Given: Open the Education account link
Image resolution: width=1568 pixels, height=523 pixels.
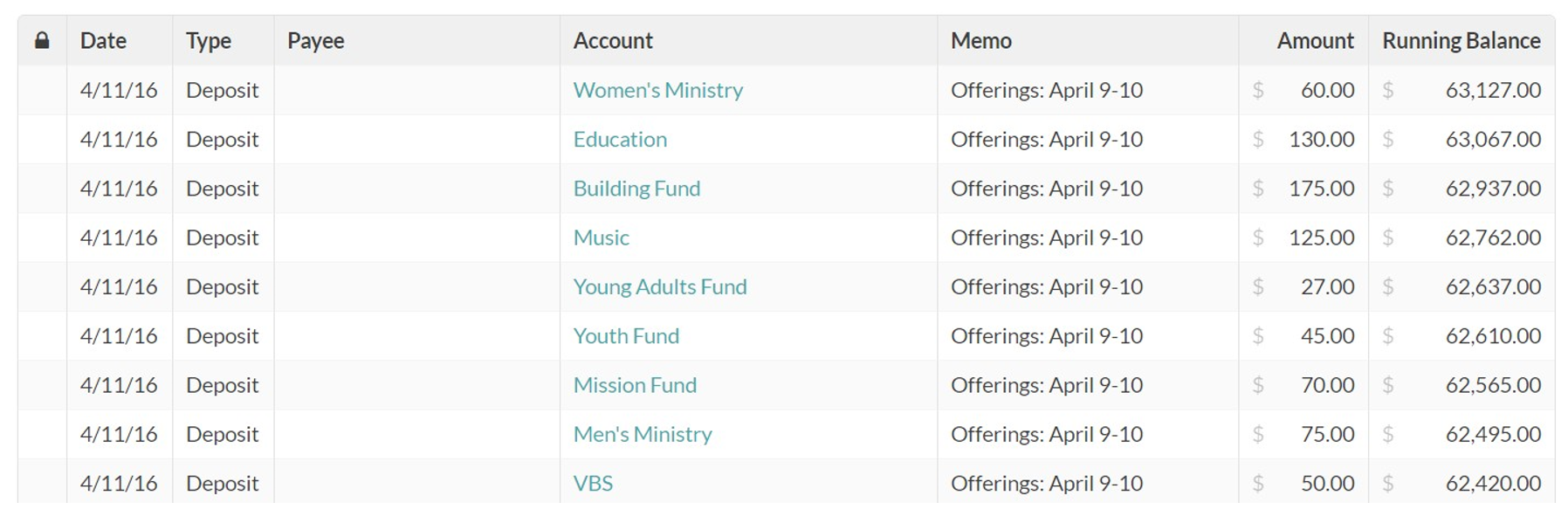Looking at the screenshot, I should [x=620, y=139].
